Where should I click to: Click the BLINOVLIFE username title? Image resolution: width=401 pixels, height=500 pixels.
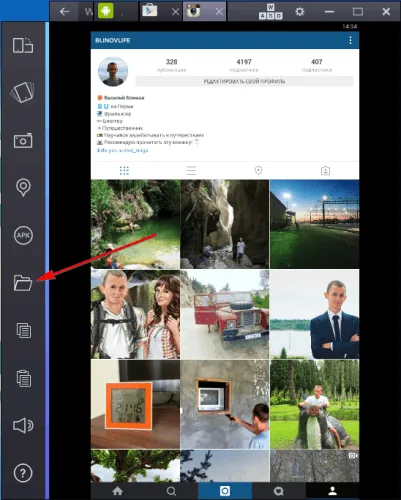point(113,40)
